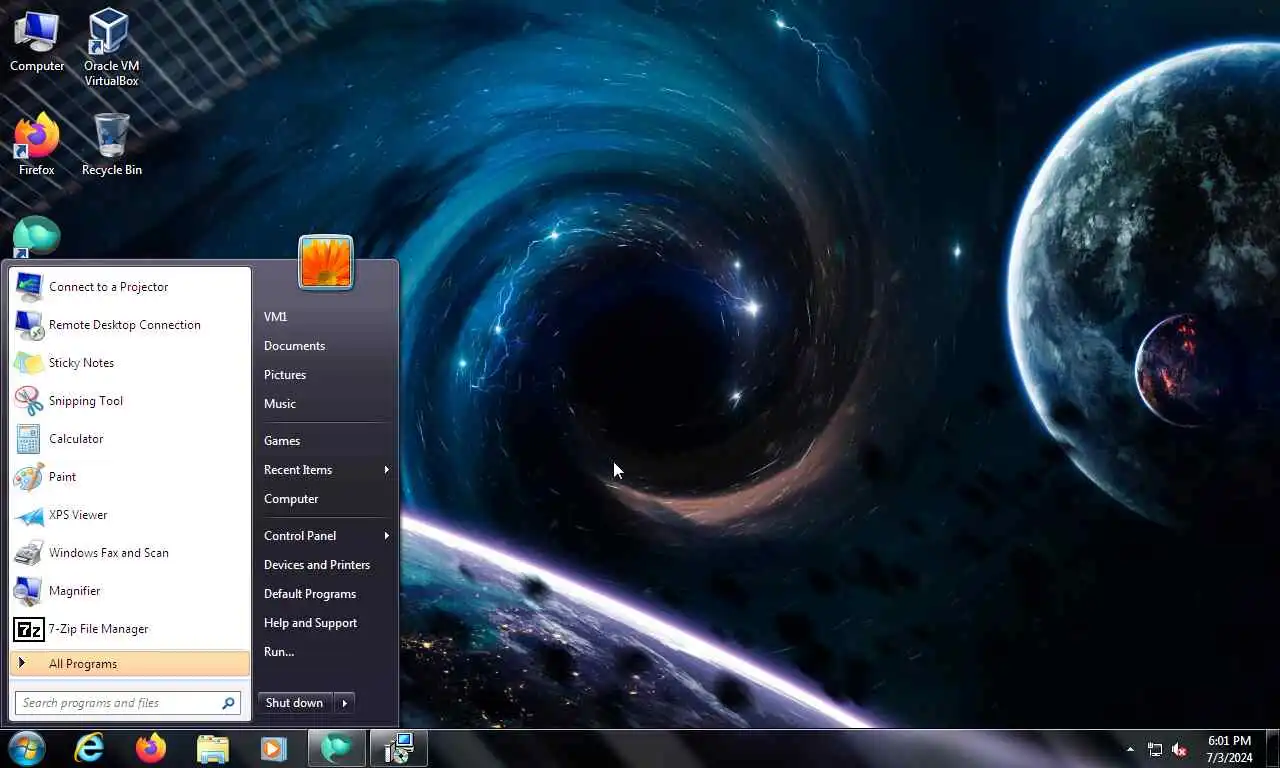Expand the All Programs list

point(130,664)
